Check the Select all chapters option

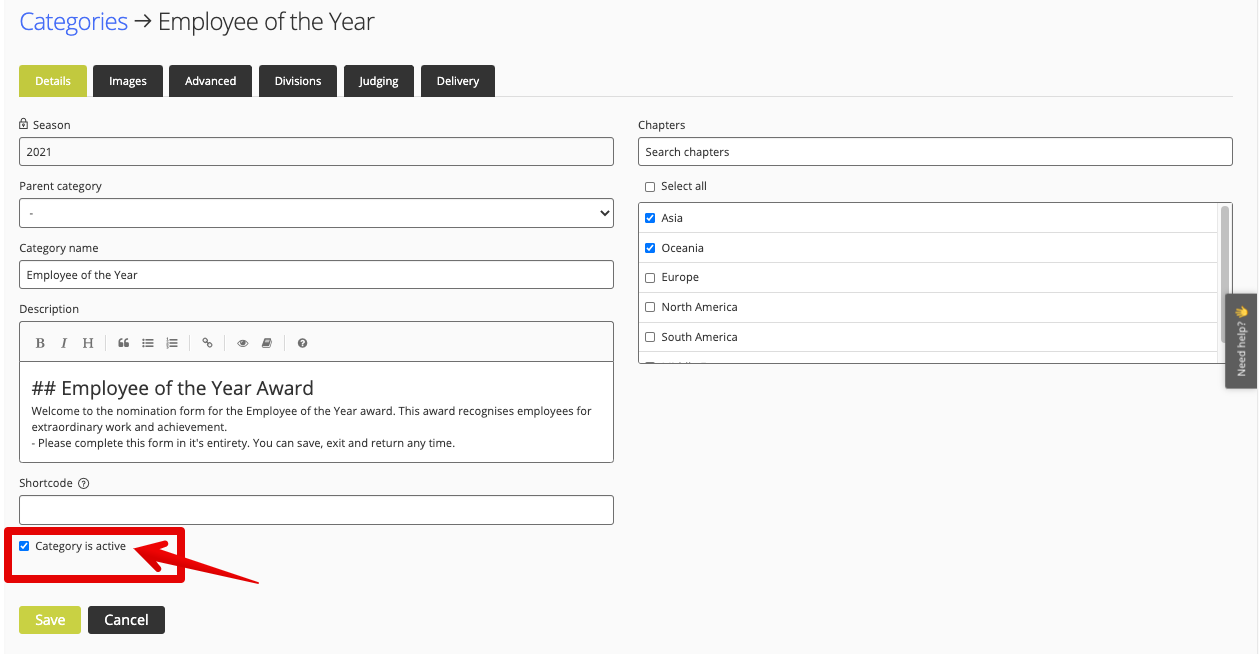[x=650, y=186]
